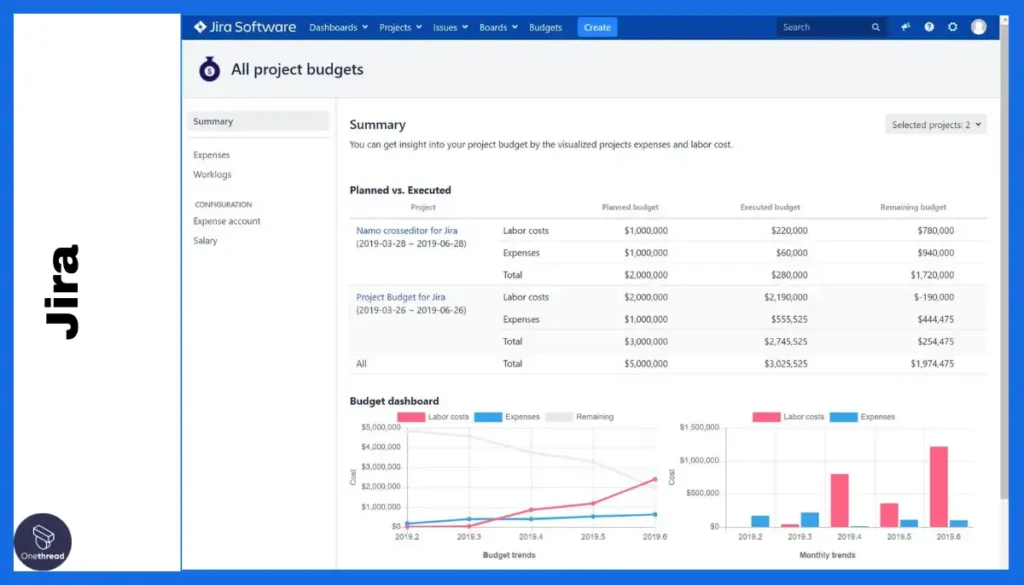Toggle Labor costs legend in Budget trends chart
The image size is (1024, 585).
tap(433, 417)
